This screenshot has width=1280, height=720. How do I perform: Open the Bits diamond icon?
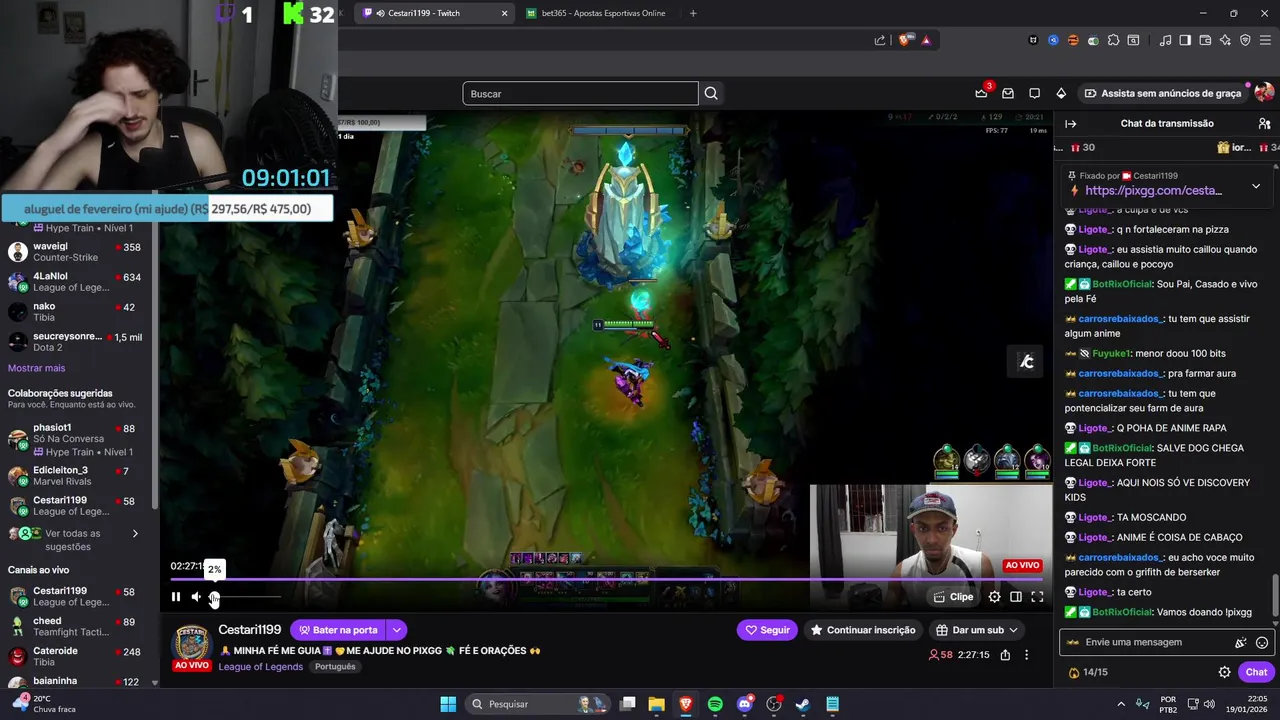[x=1061, y=93]
